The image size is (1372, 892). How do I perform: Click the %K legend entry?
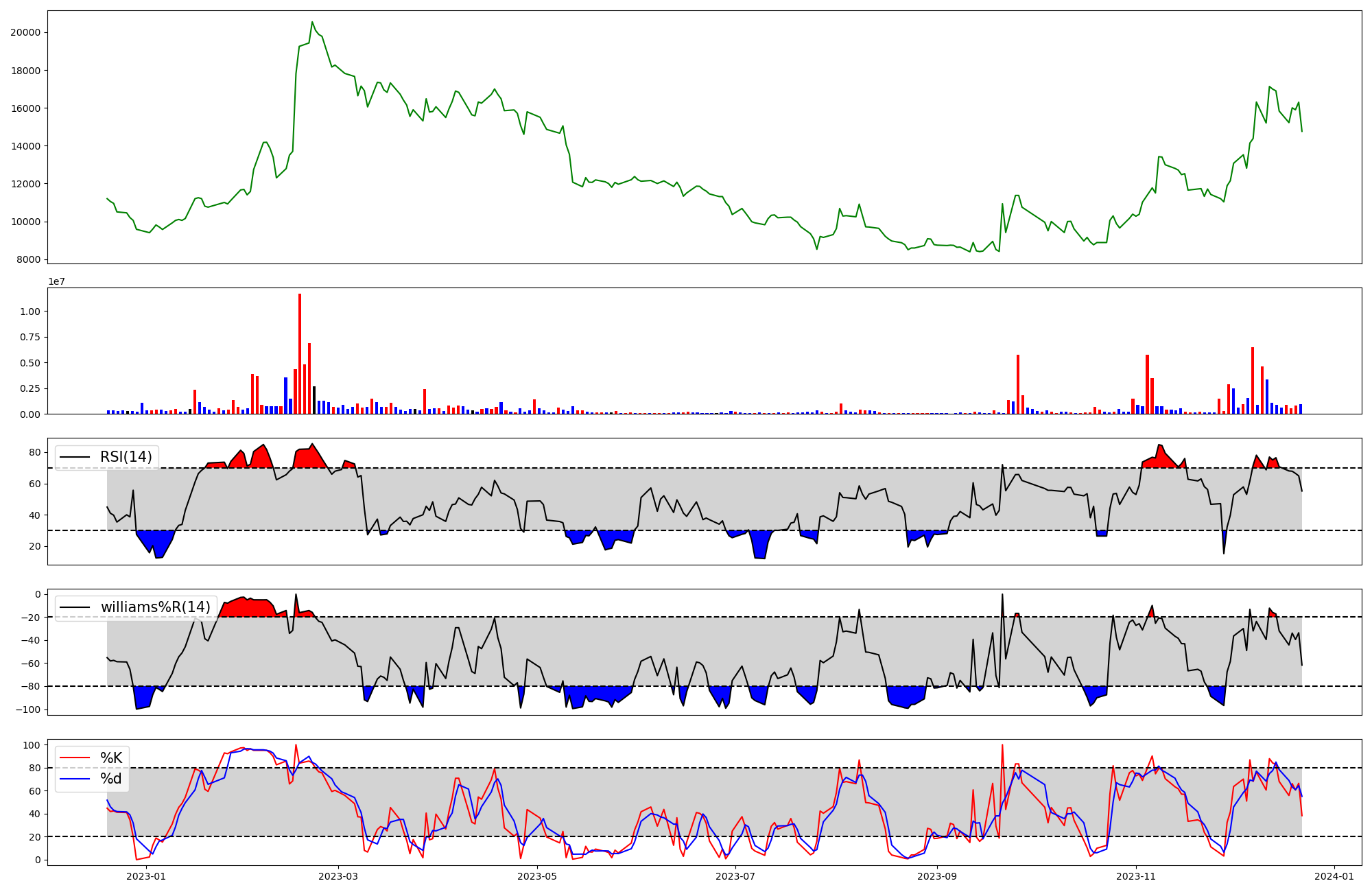point(111,758)
